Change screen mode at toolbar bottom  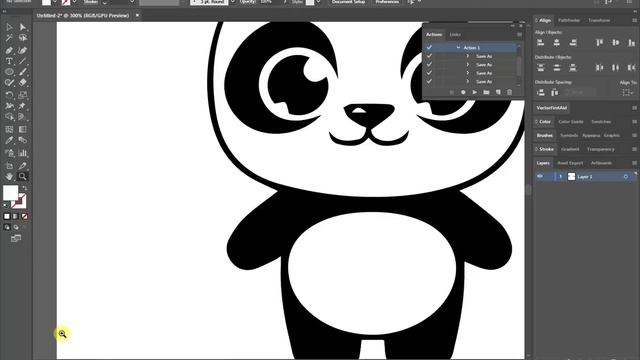16,238
